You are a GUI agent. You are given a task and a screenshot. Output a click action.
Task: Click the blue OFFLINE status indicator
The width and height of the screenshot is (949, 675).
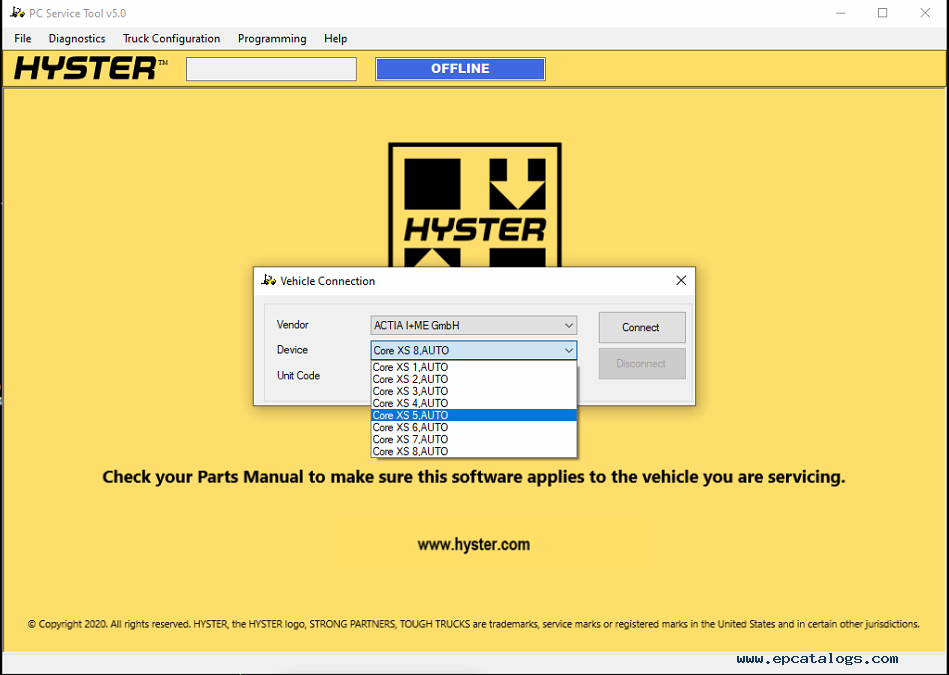point(460,69)
